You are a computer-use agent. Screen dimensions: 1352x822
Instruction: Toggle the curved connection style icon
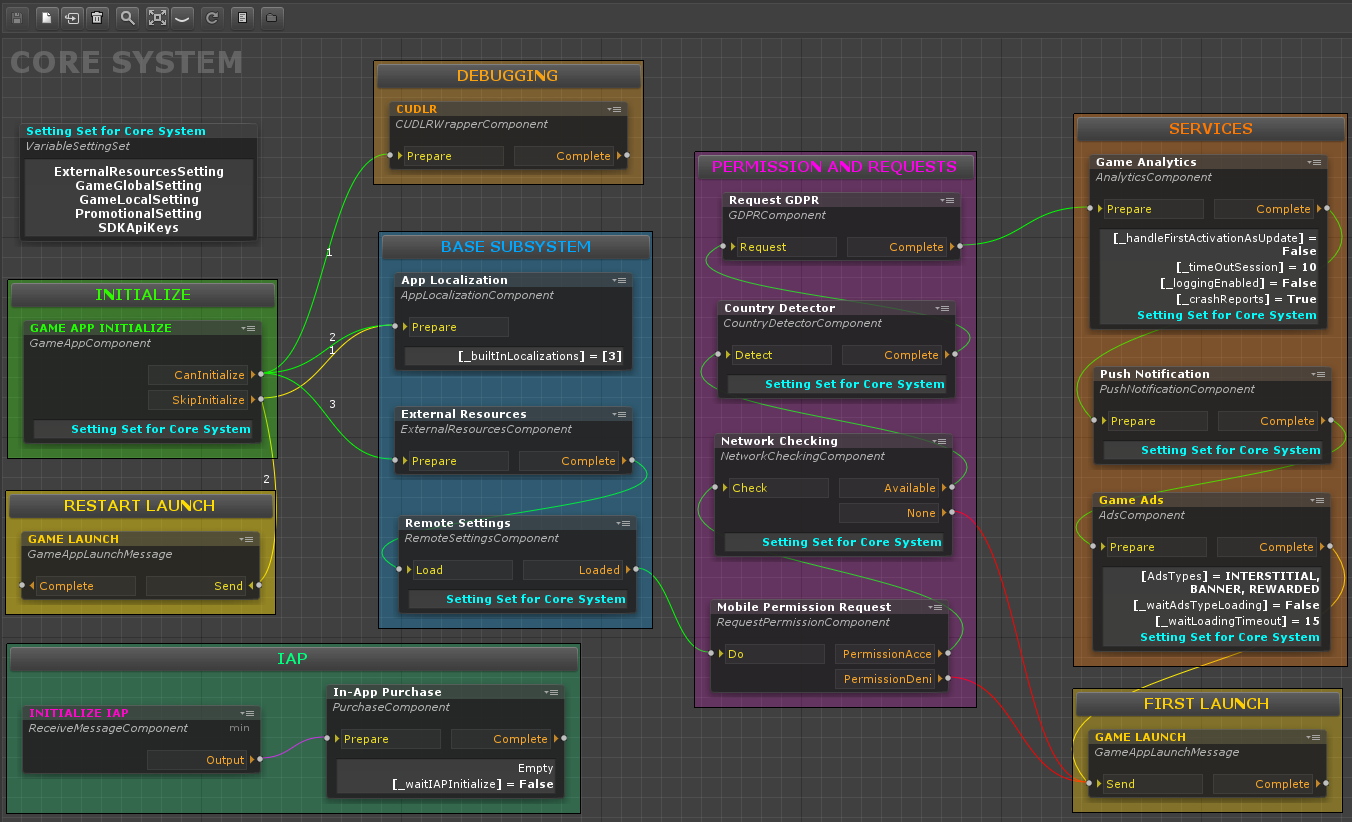(181, 17)
